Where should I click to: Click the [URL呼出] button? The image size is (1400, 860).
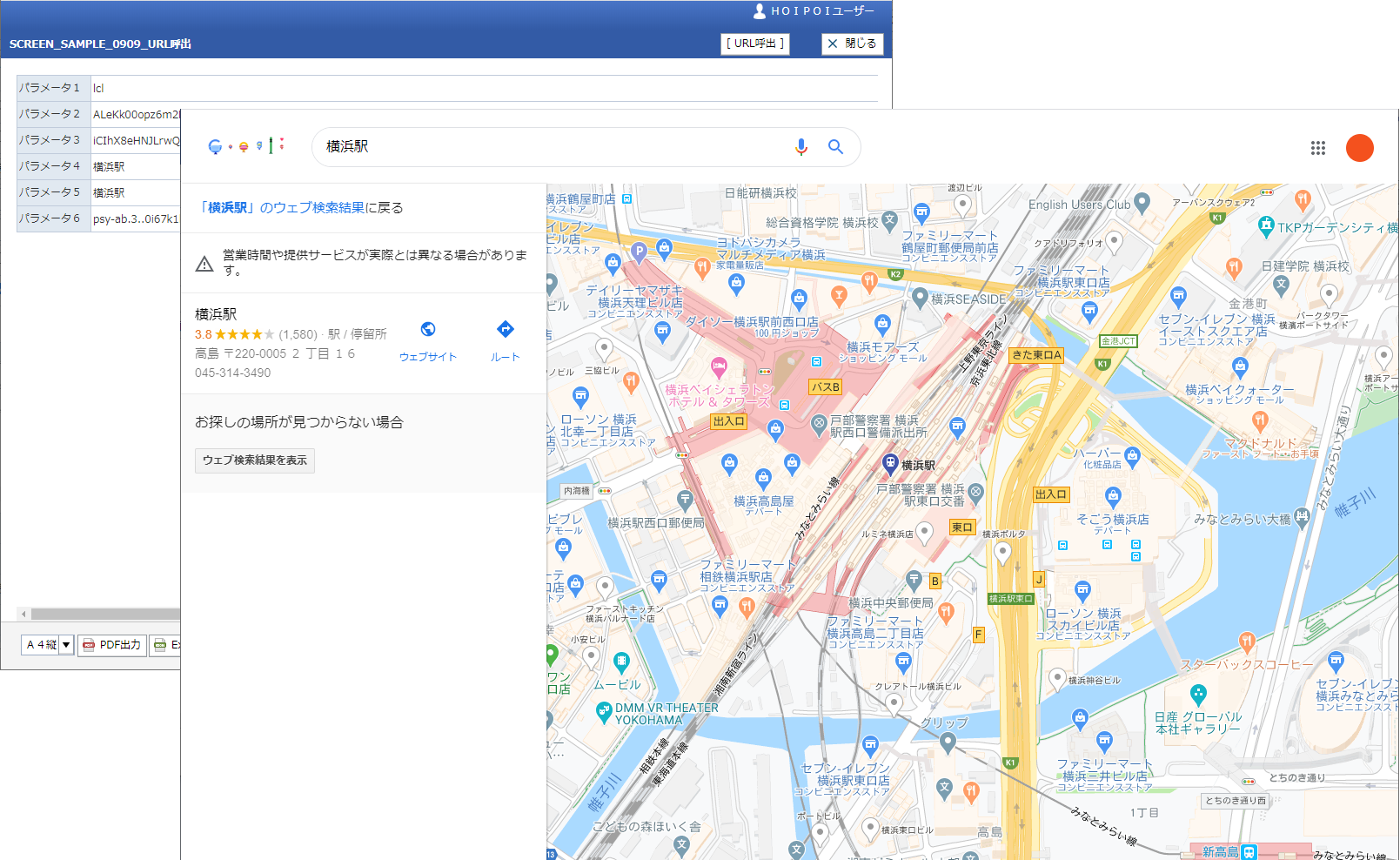pyautogui.click(x=755, y=44)
